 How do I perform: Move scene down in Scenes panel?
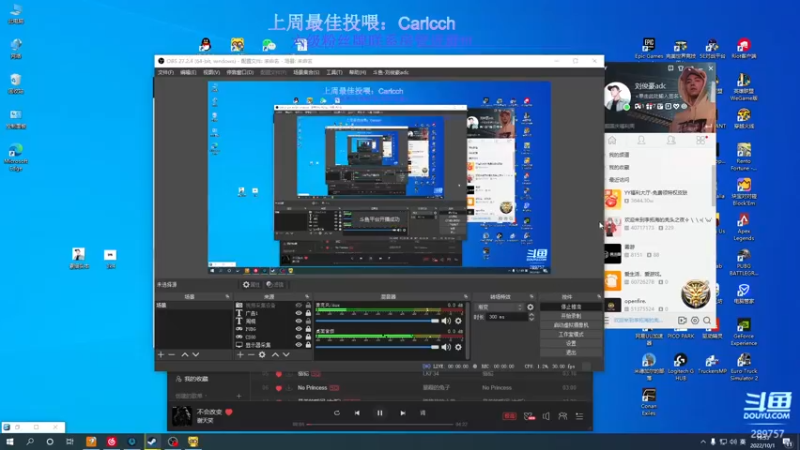pyautogui.click(x=195, y=355)
